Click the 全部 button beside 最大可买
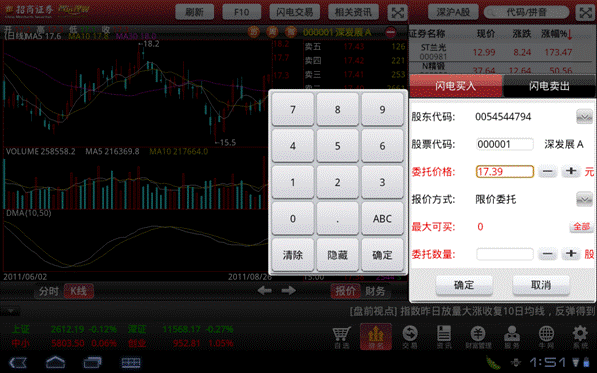The height and width of the screenshot is (373, 597). point(581,226)
